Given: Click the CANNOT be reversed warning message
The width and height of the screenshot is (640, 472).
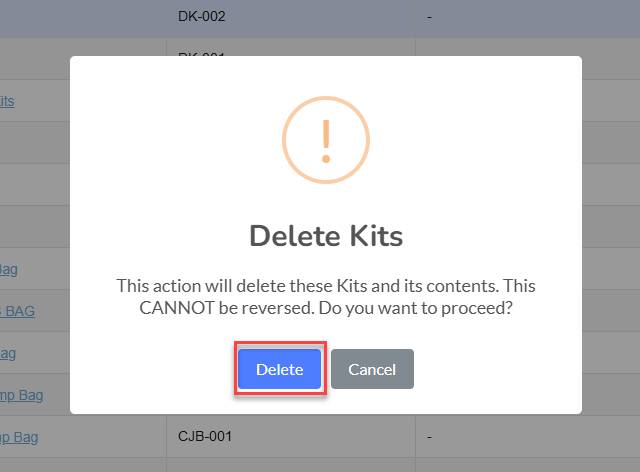Looking at the screenshot, I should (326, 297).
